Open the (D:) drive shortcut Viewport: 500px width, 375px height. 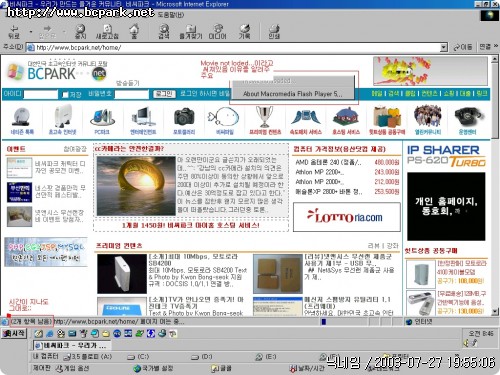pos(202,357)
